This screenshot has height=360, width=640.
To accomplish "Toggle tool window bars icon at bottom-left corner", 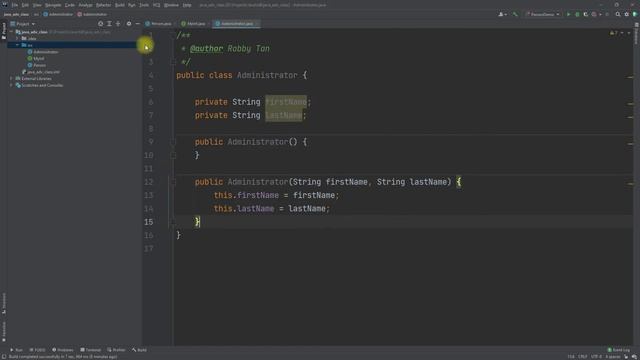I will coord(4,357).
